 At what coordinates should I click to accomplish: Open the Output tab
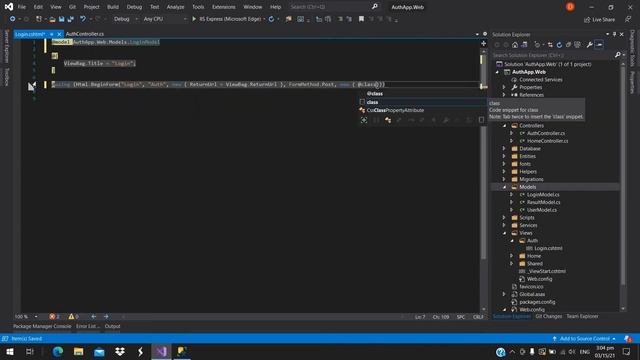pos(113,327)
